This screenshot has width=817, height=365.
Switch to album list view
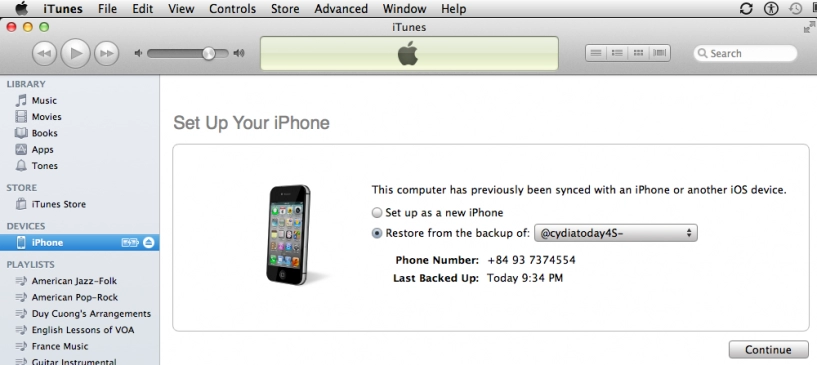(617, 53)
